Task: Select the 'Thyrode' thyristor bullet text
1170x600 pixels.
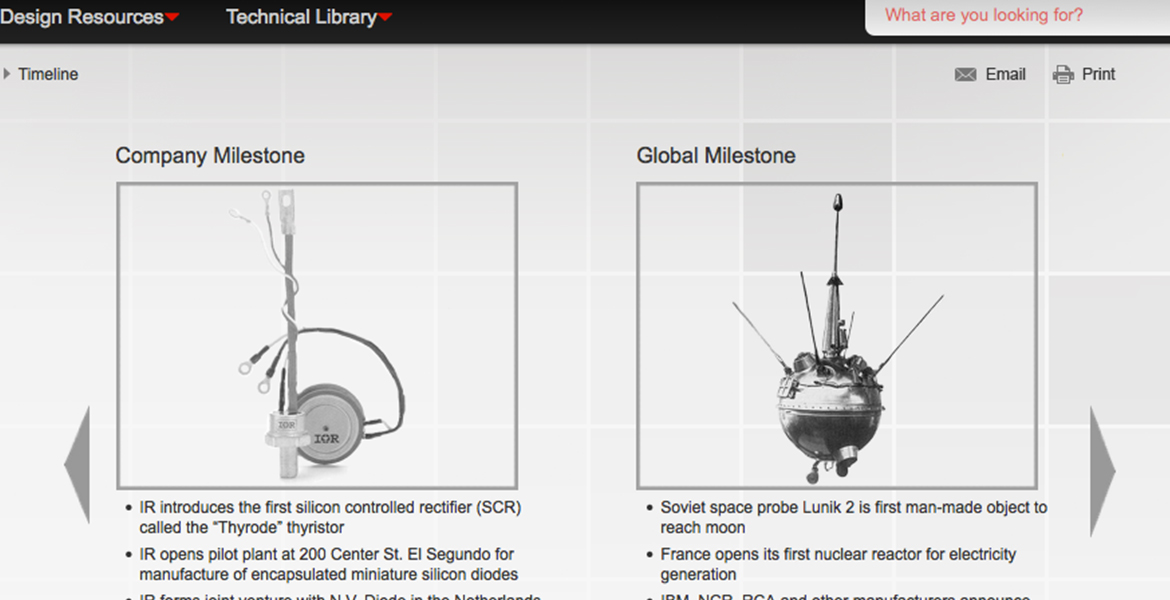Action: pyautogui.click(x=330, y=517)
